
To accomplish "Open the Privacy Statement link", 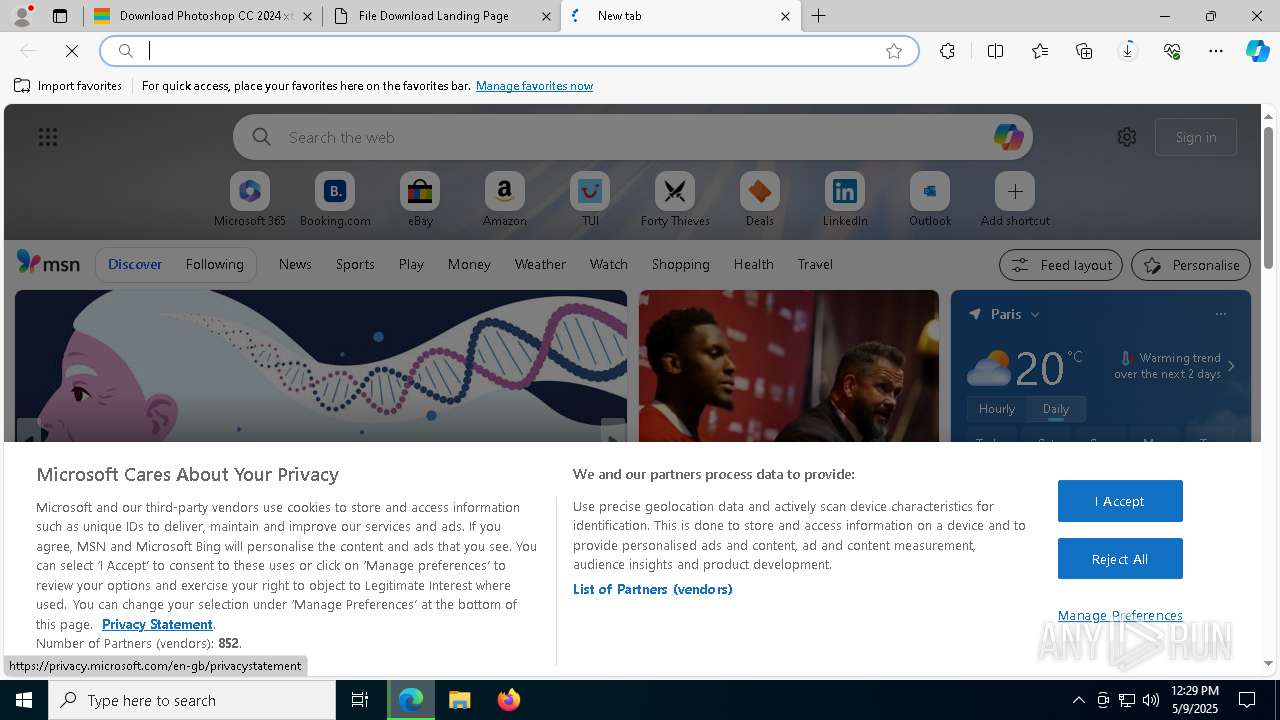I will point(157,624).
